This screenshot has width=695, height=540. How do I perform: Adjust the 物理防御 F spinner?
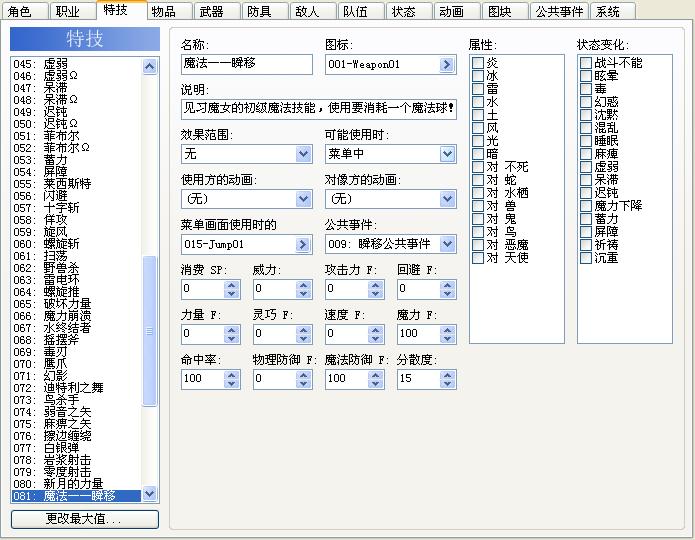click(303, 379)
